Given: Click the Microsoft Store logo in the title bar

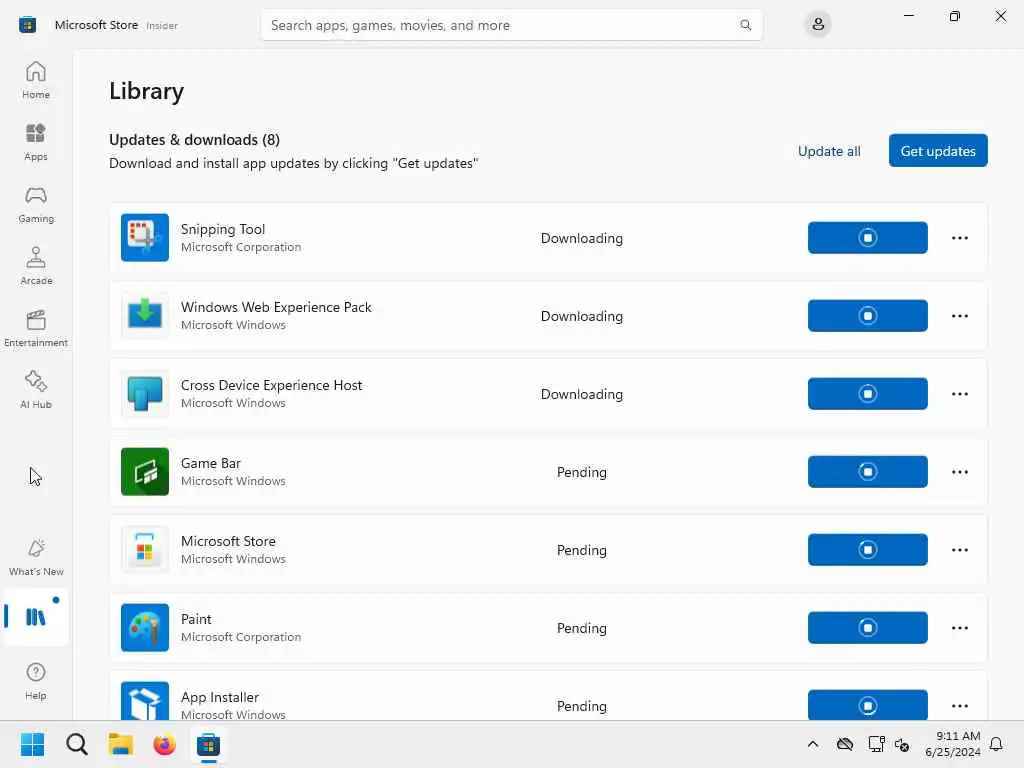Looking at the screenshot, I should (27, 25).
